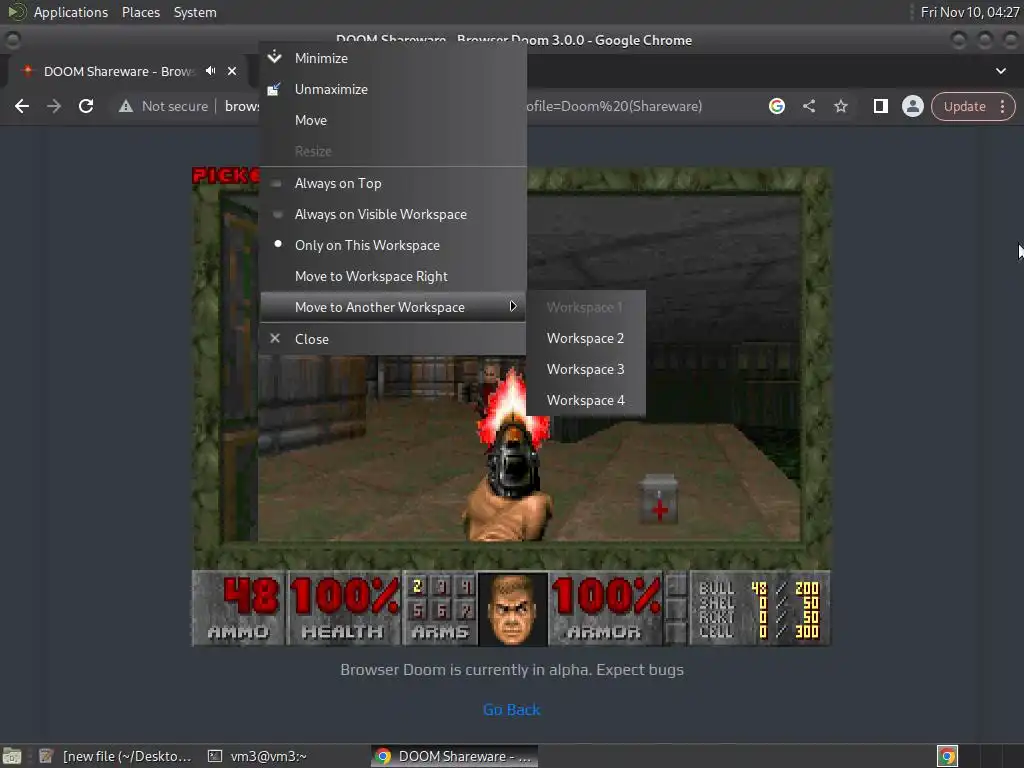Click the Google icon in address bar

(x=776, y=106)
